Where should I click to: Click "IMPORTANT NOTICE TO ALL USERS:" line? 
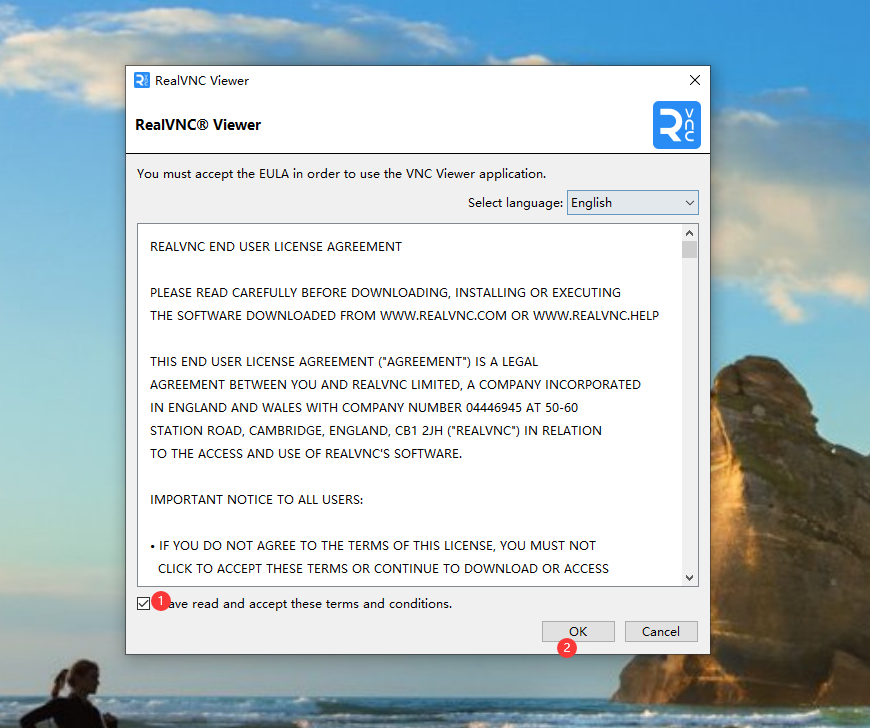tap(256, 500)
